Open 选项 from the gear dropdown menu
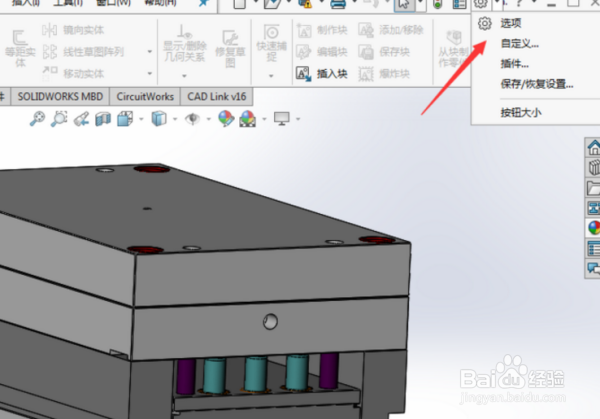This screenshot has width=600, height=419. (x=511, y=23)
